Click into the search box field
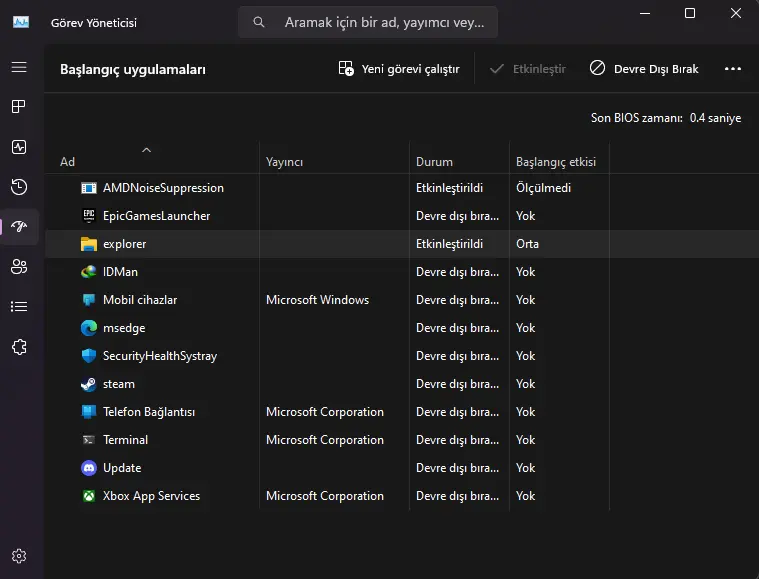This screenshot has width=759, height=579. 368,22
